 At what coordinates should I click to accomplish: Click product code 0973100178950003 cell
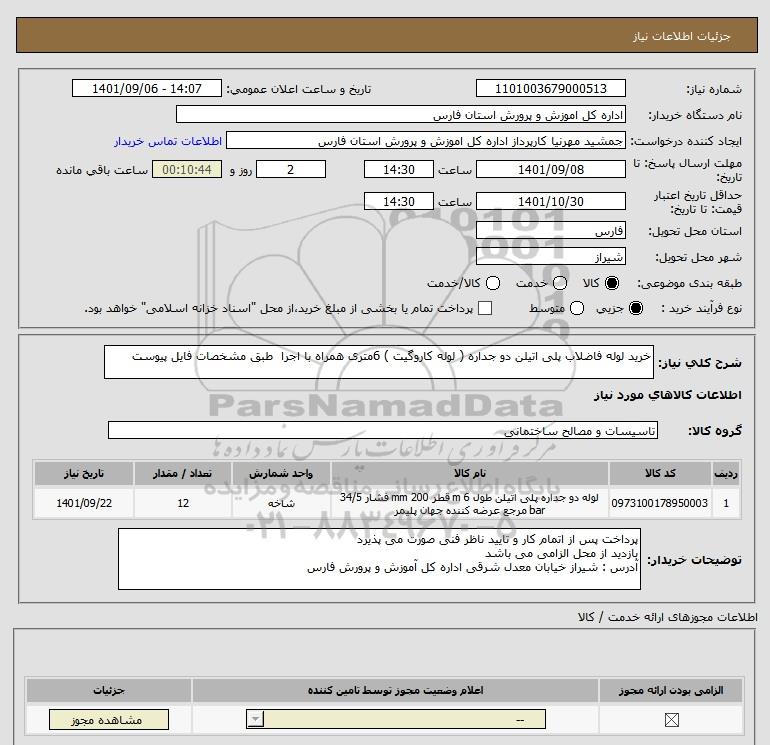pyautogui.click(x=660, y=503)
